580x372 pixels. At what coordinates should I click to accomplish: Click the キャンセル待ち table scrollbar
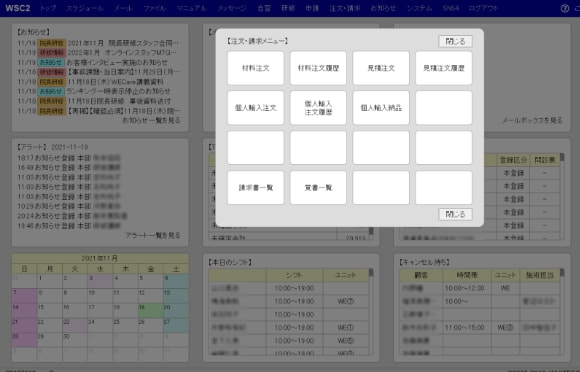[562, 312]
